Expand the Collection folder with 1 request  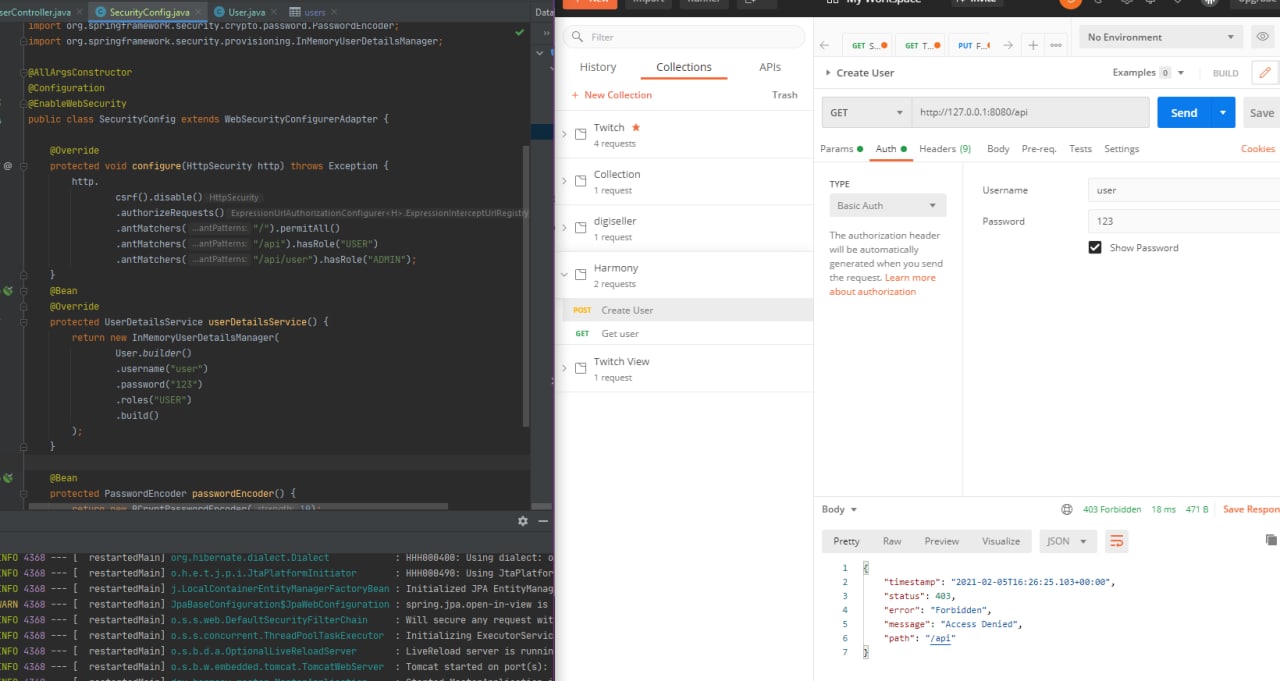tap(564, 181)
